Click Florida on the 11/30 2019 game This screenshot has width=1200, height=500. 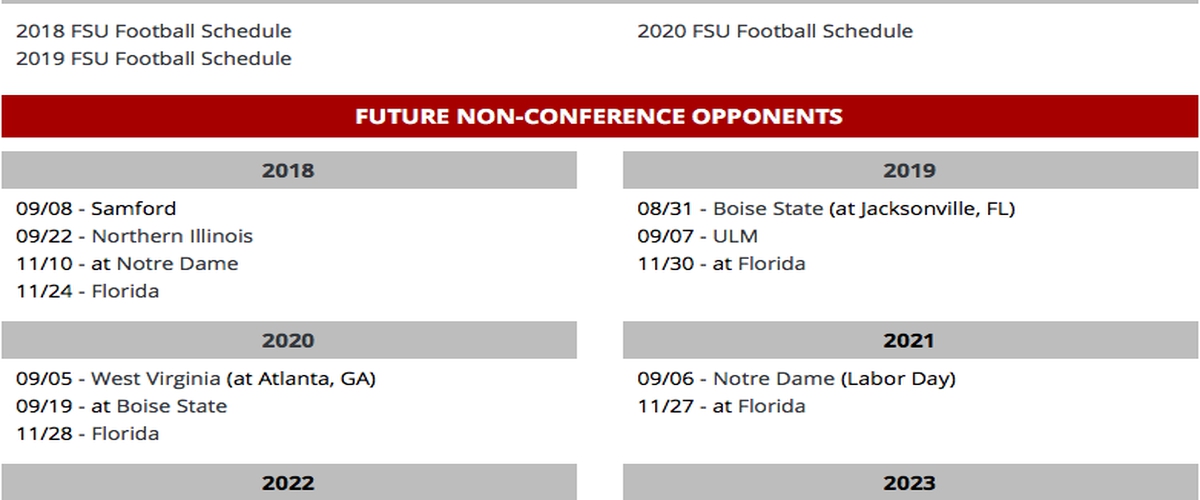pyautogui.click(x=771, y=264)
